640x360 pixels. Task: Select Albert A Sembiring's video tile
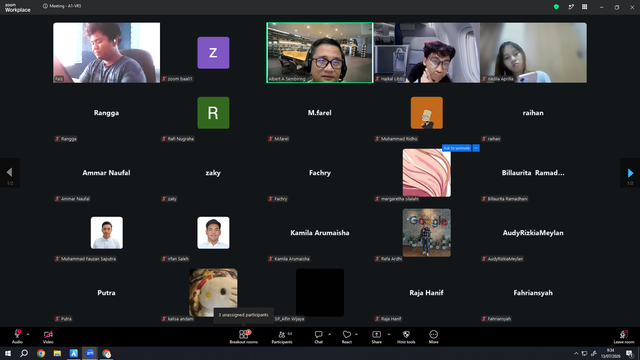coord(320,53)
